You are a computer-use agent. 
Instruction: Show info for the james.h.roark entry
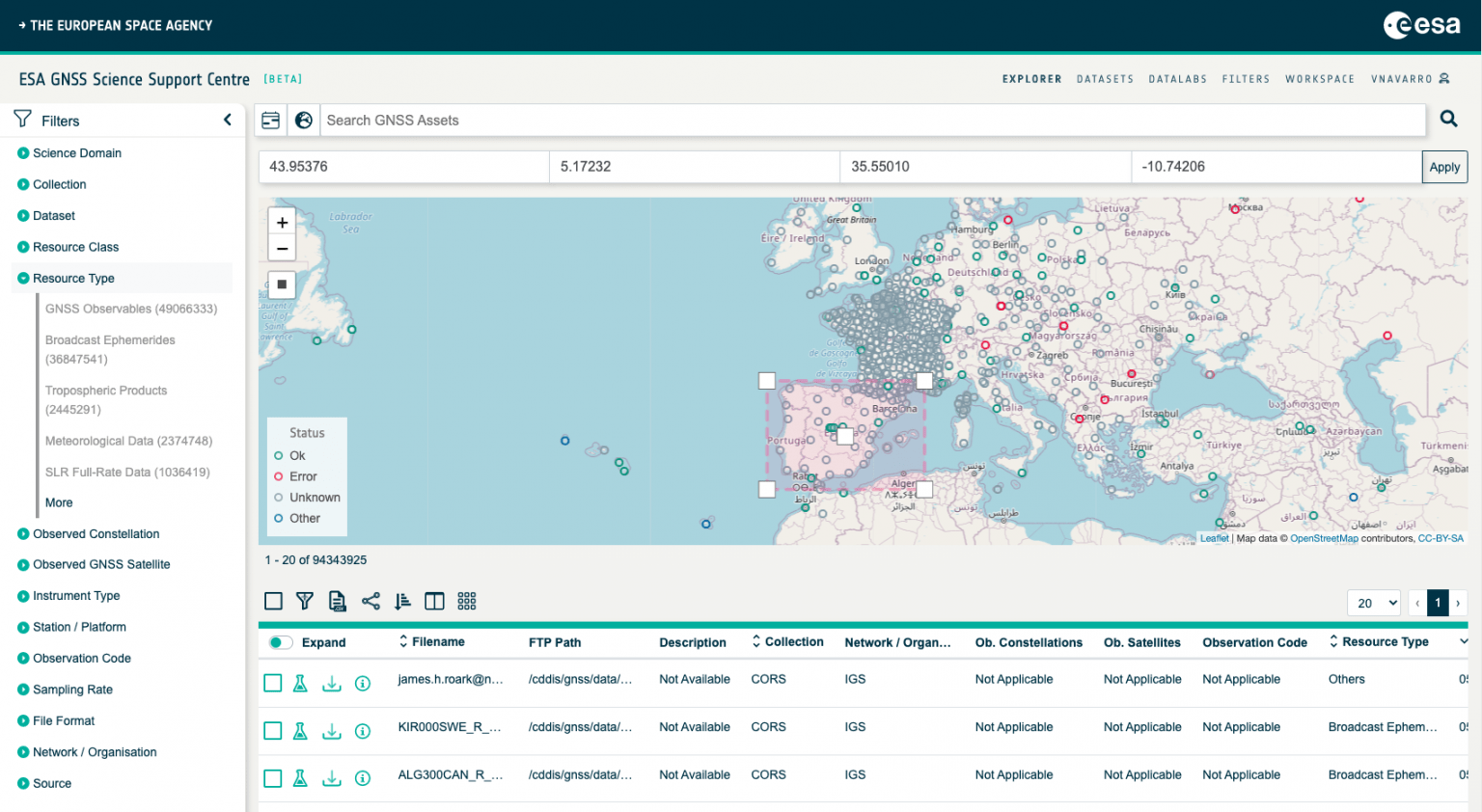[362, 683]
